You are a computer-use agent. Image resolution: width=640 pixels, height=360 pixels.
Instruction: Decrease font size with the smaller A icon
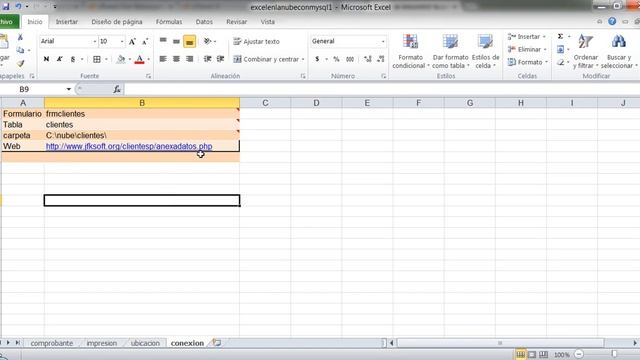(x=145, y=42)
